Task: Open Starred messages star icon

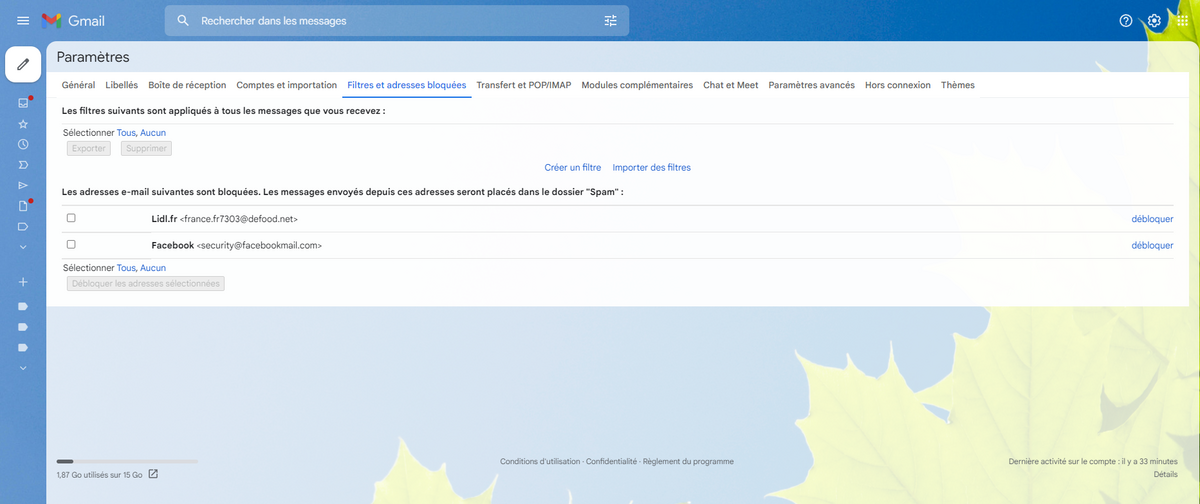Action: point(23,123)
